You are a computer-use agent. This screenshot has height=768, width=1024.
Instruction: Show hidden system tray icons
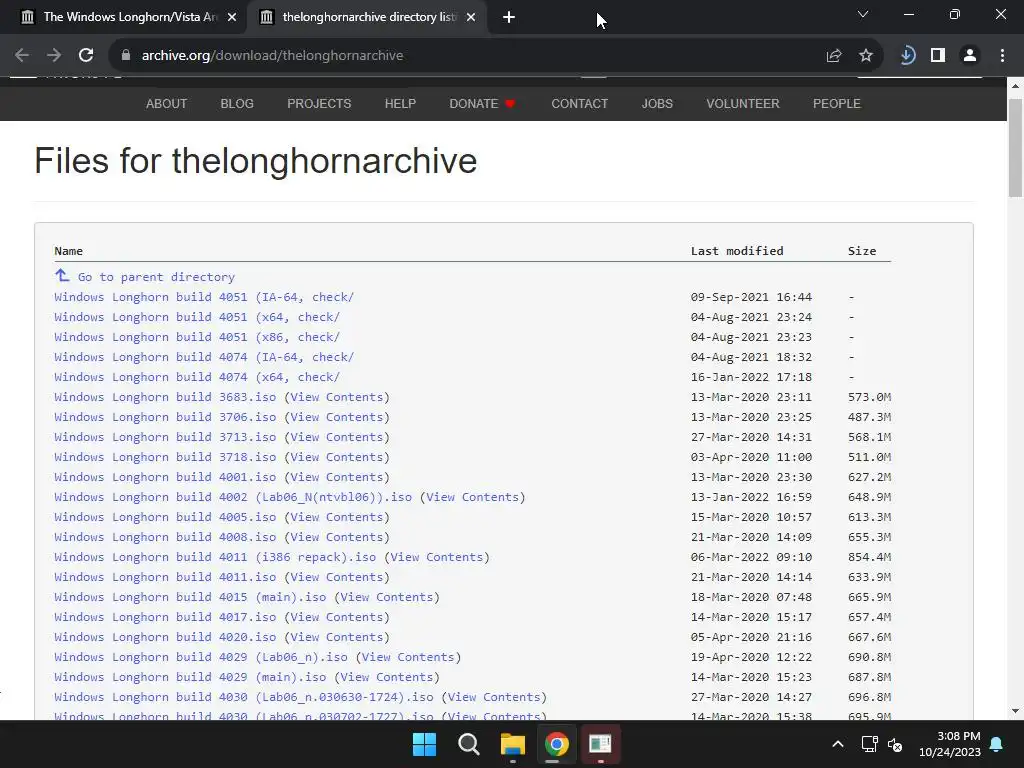(838, 744)
